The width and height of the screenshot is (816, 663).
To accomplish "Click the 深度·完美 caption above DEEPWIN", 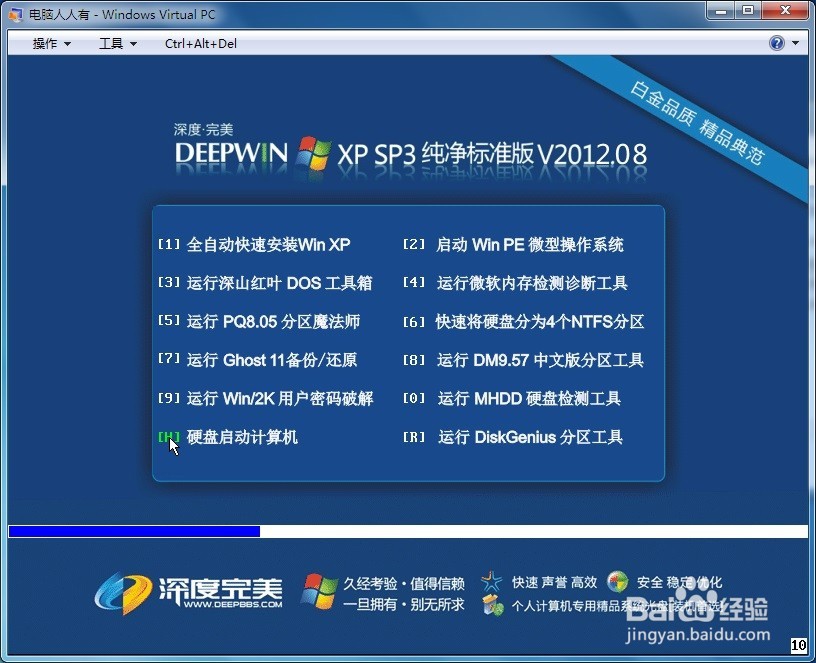I will coord(203,130).
